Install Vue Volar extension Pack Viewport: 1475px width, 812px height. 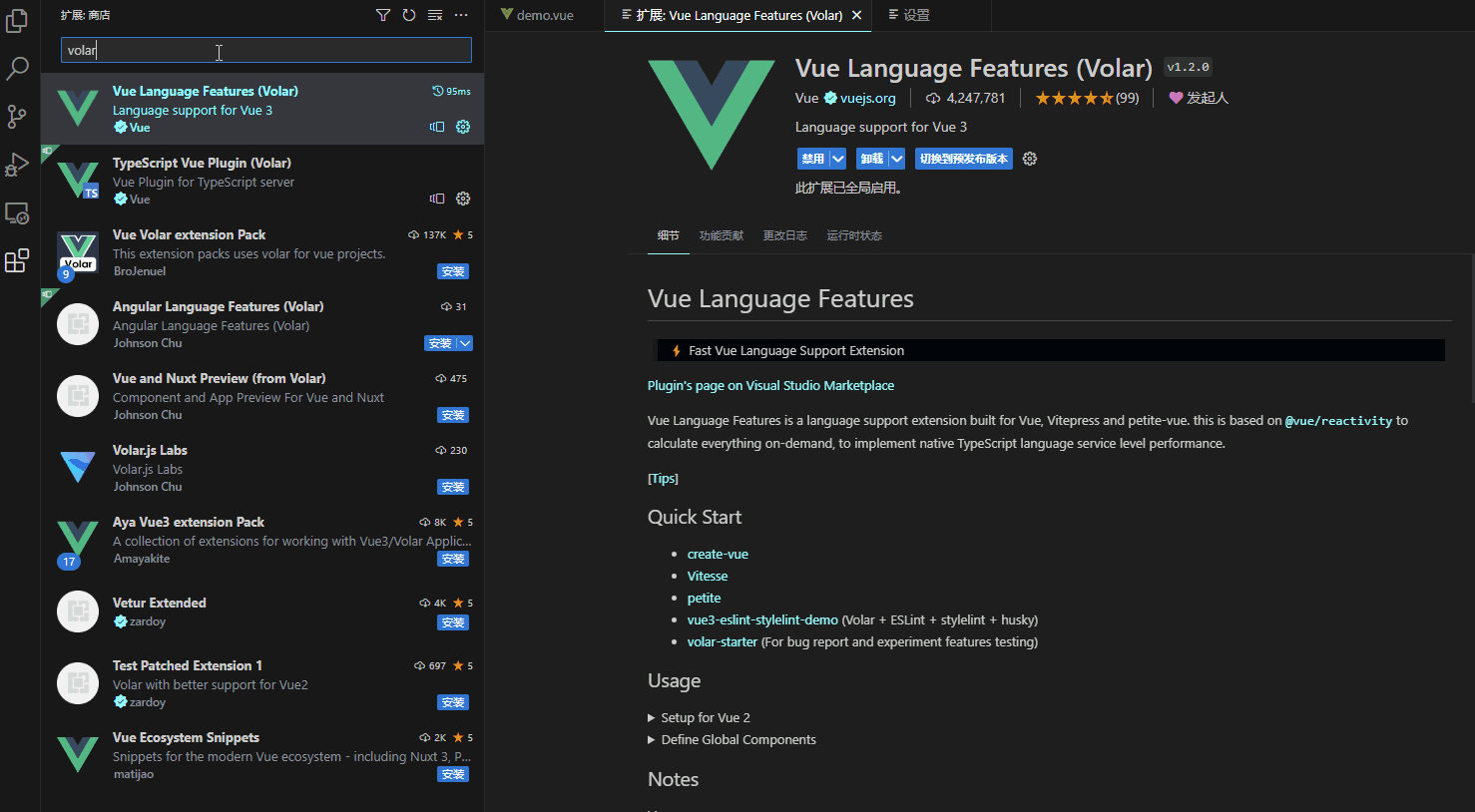(x=453, y=271)
